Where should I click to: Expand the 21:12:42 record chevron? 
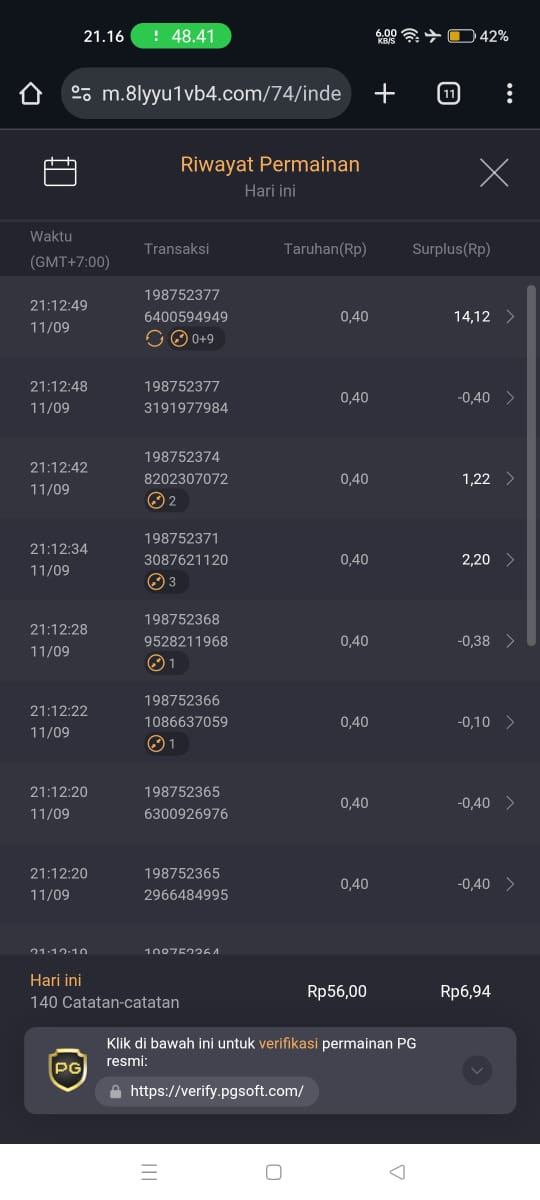click(510, 479)
